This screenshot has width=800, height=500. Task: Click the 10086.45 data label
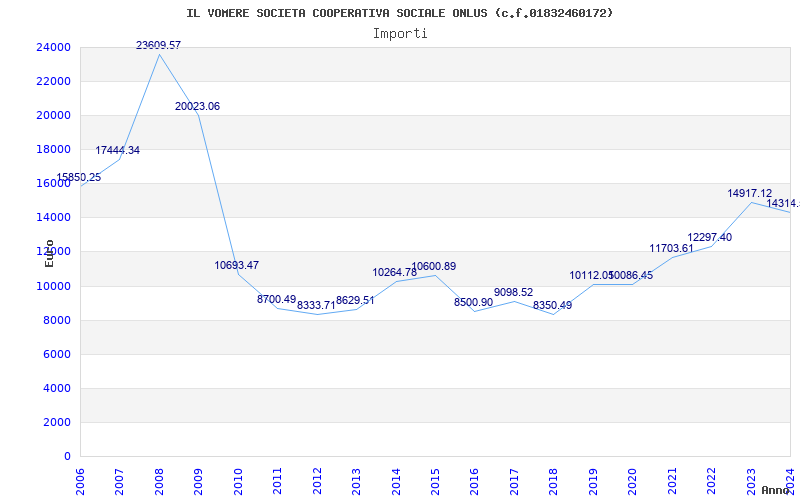point(631,276)
